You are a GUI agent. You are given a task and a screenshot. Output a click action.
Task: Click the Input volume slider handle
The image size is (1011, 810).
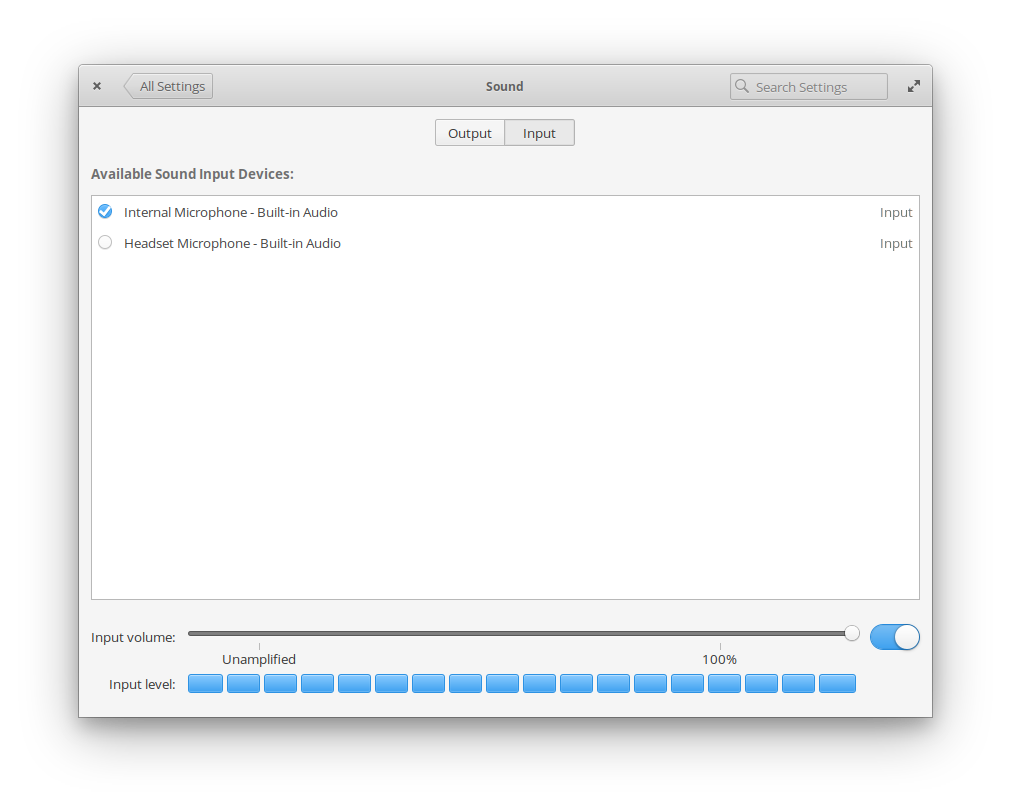click(x=852, y=633)
